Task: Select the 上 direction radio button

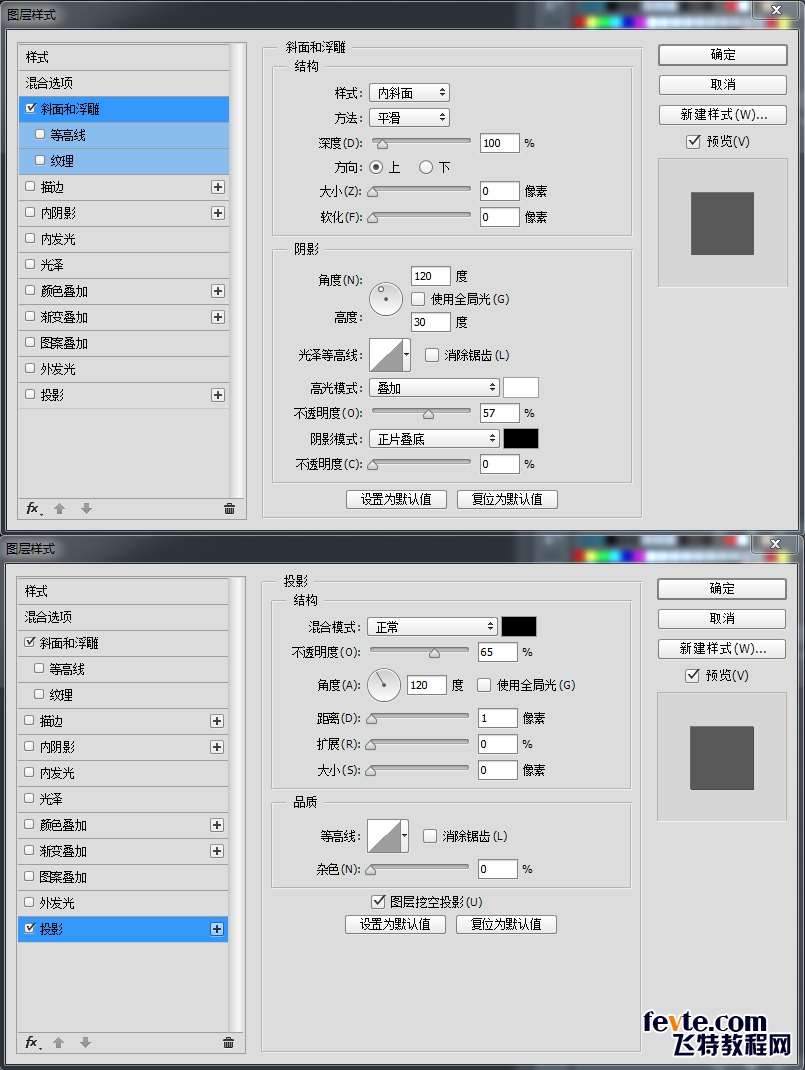Action: (376, 167)
